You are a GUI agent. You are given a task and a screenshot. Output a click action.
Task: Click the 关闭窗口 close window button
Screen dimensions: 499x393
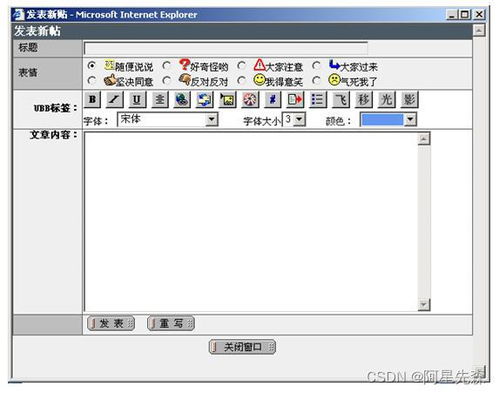tap(242, 347)
